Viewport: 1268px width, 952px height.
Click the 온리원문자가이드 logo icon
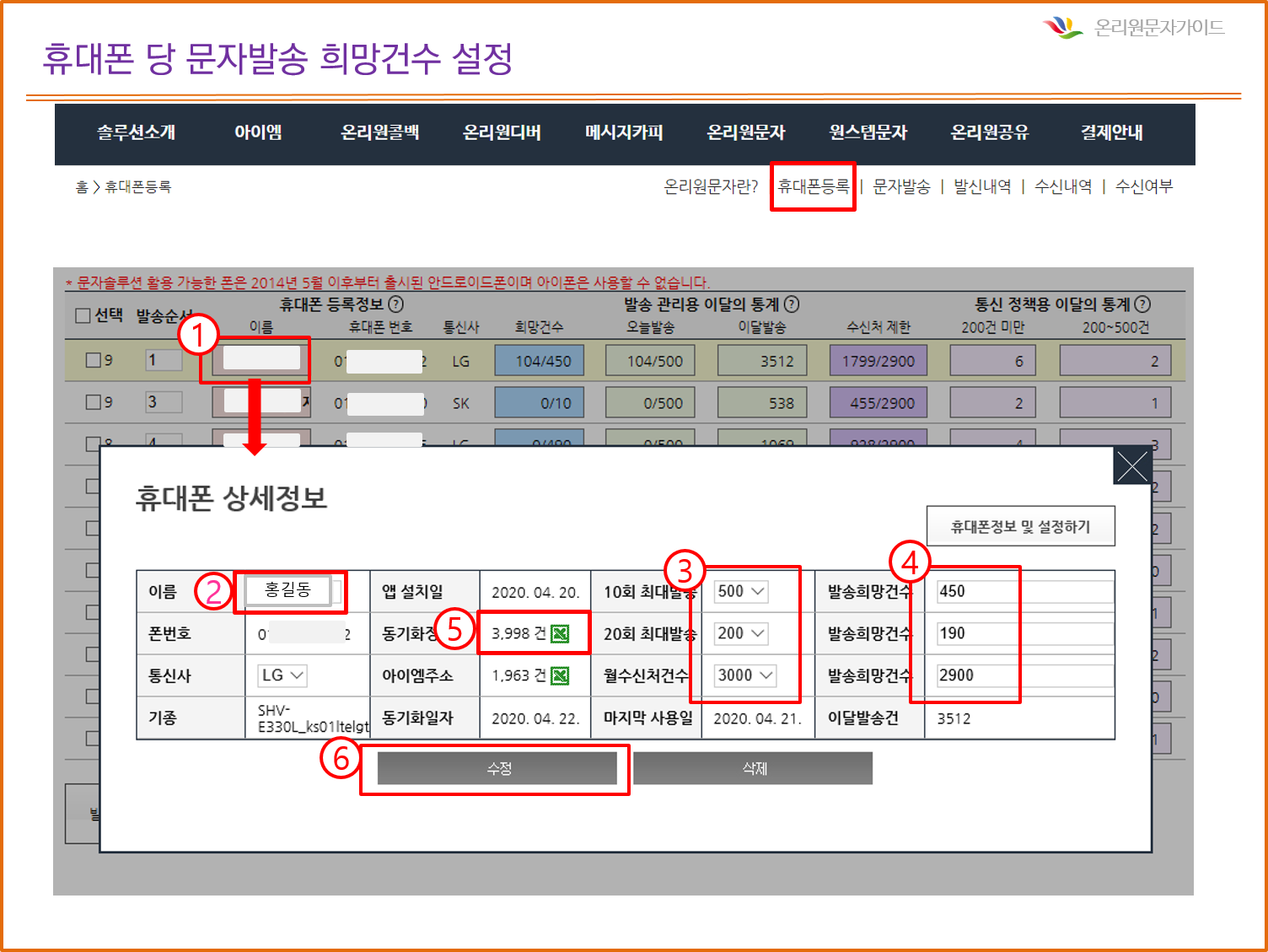(x=1062, y=28)
